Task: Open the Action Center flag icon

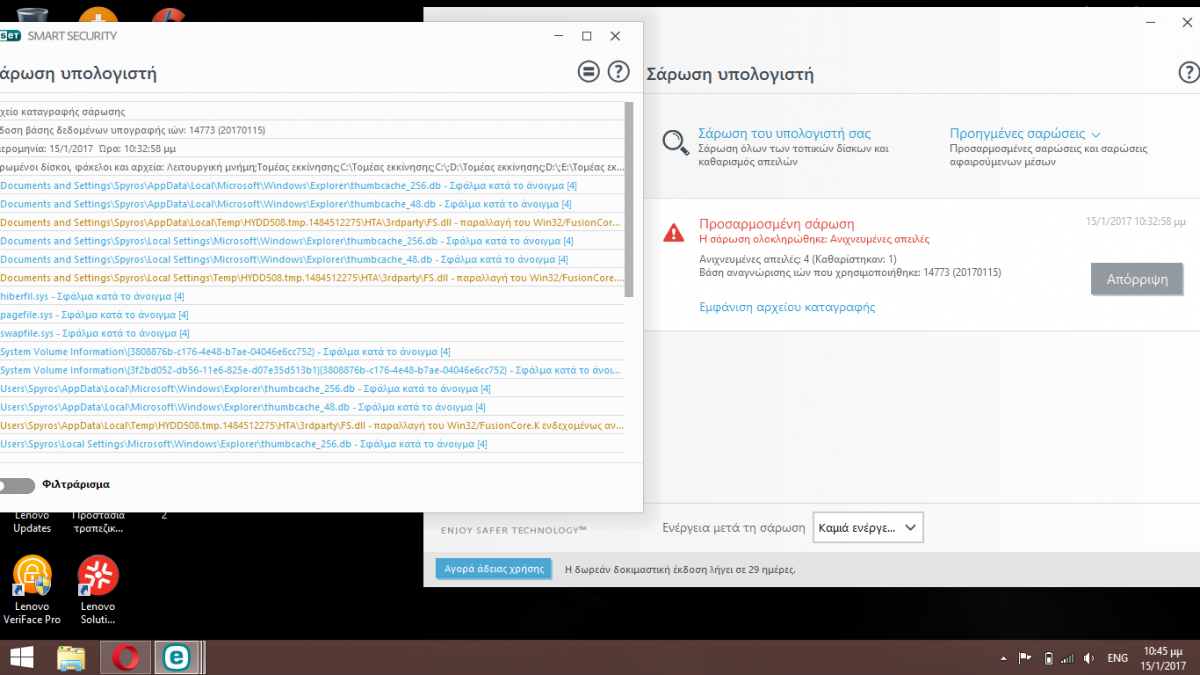Action: coord(1025,658)
